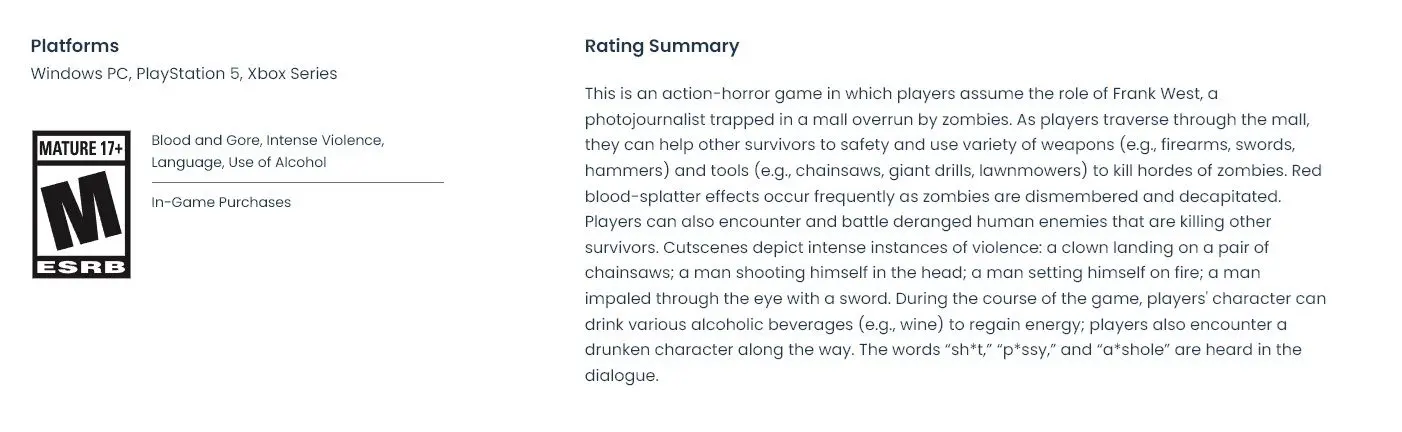The width and height of the screenshot is (1402, 432).
Task: Click the In-Game Purchases notice
Action: pyautogui.click(x=221, y=202)
